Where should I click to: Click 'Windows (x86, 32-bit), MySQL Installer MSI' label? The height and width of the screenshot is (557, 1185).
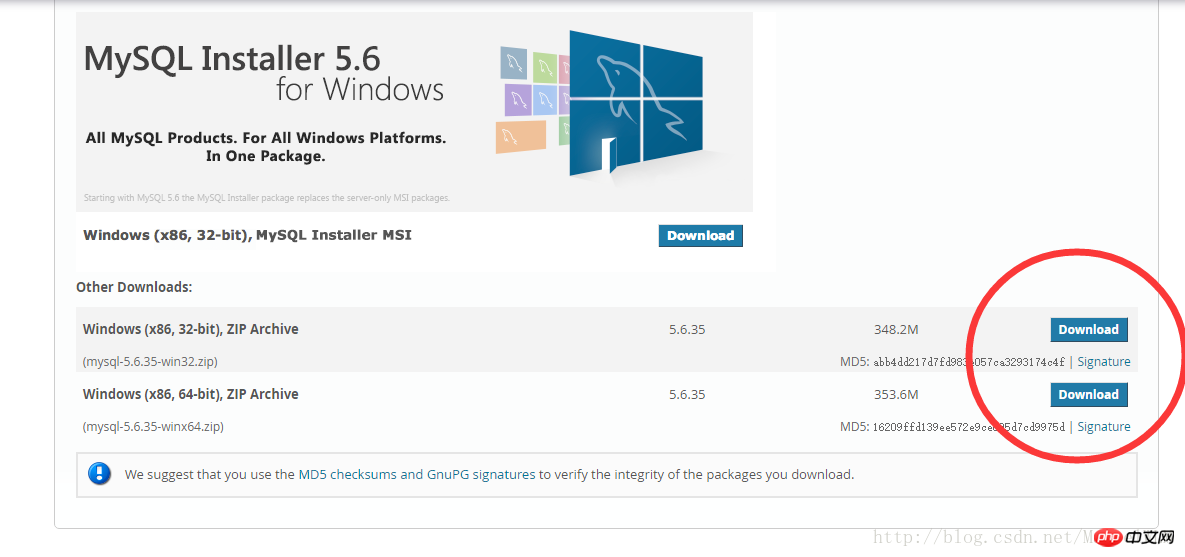click(247, 235)
